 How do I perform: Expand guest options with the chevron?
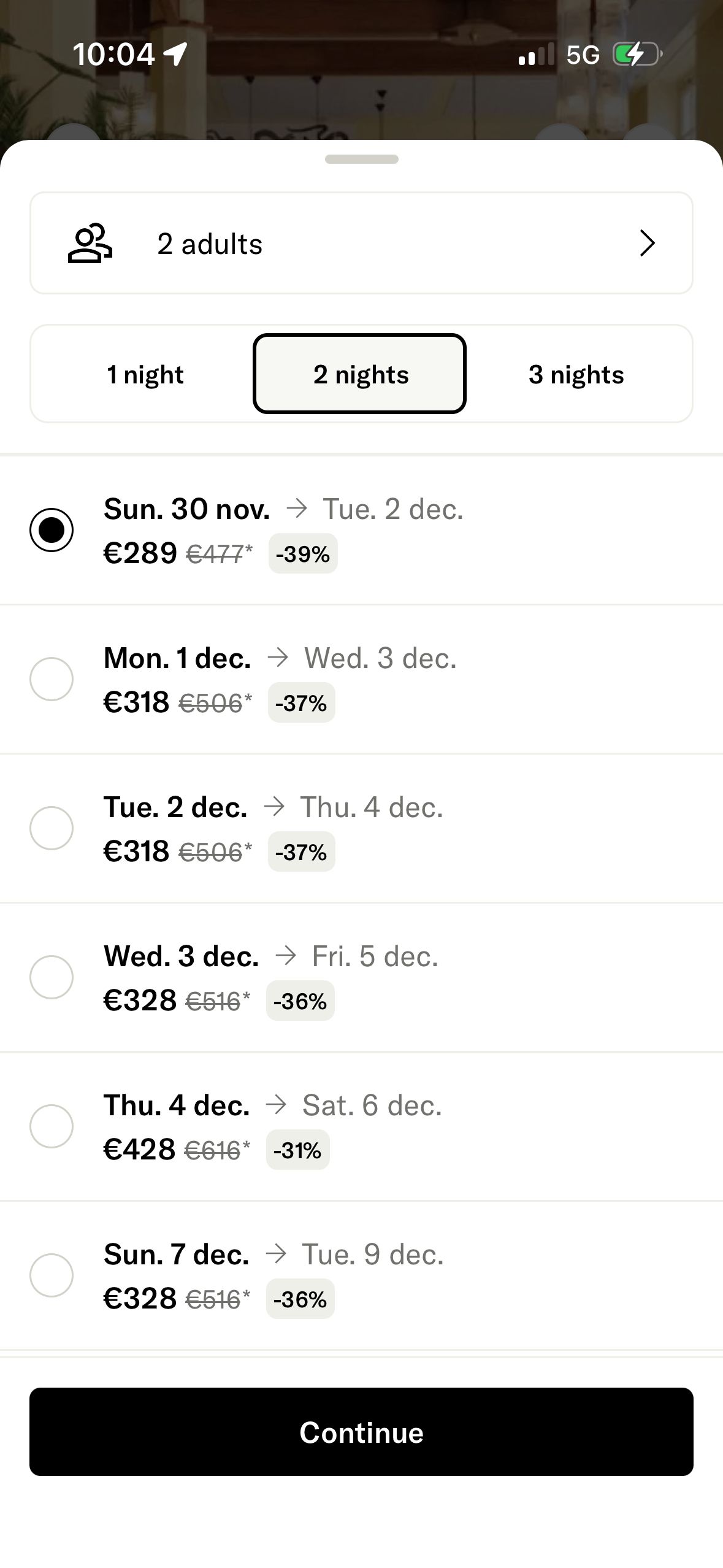pyautogui.click(x=647, y=244)
